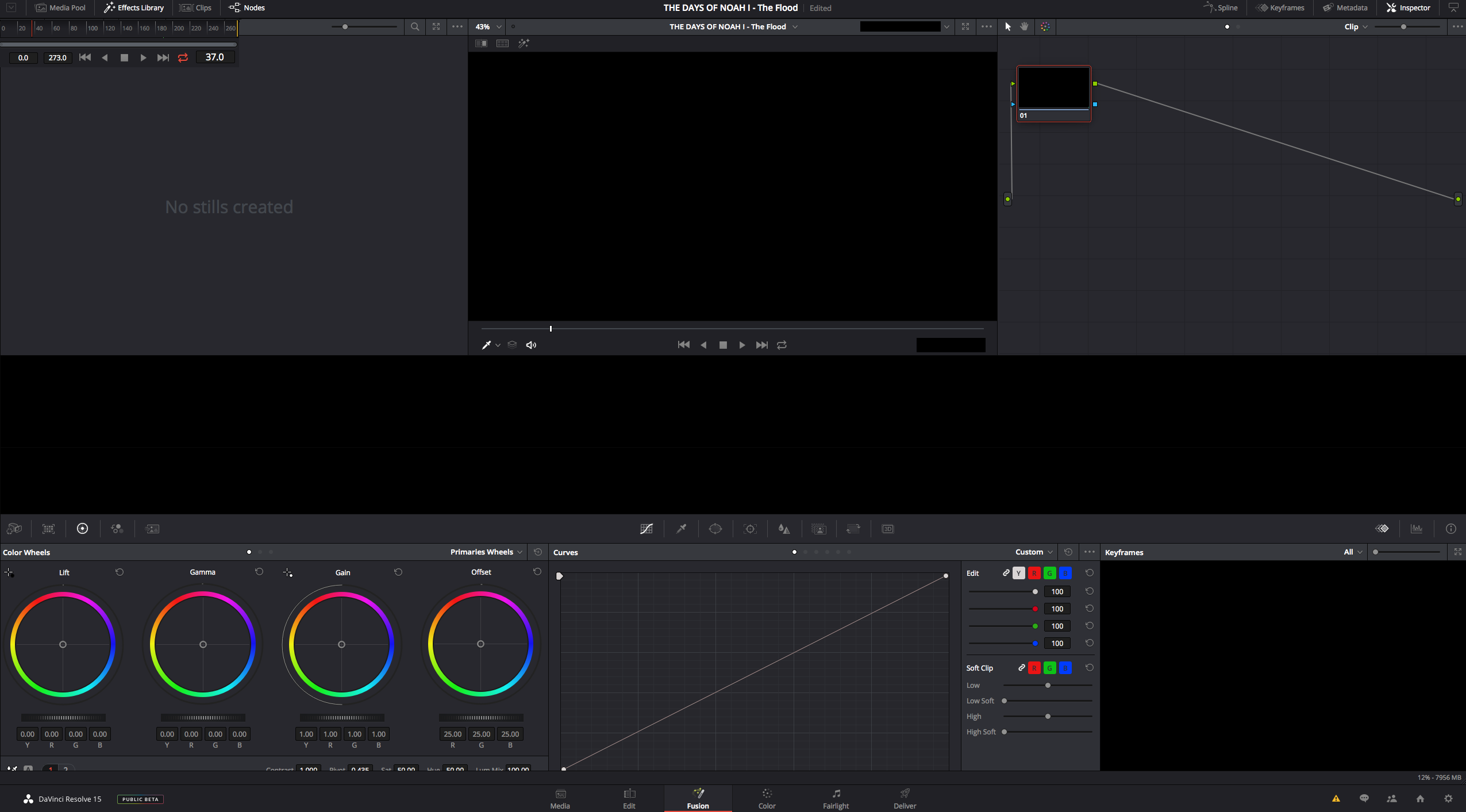The height and width of the screenshot is (812, 1466).
Task: Open the Tracker palette icon
Action: [750, 529]
